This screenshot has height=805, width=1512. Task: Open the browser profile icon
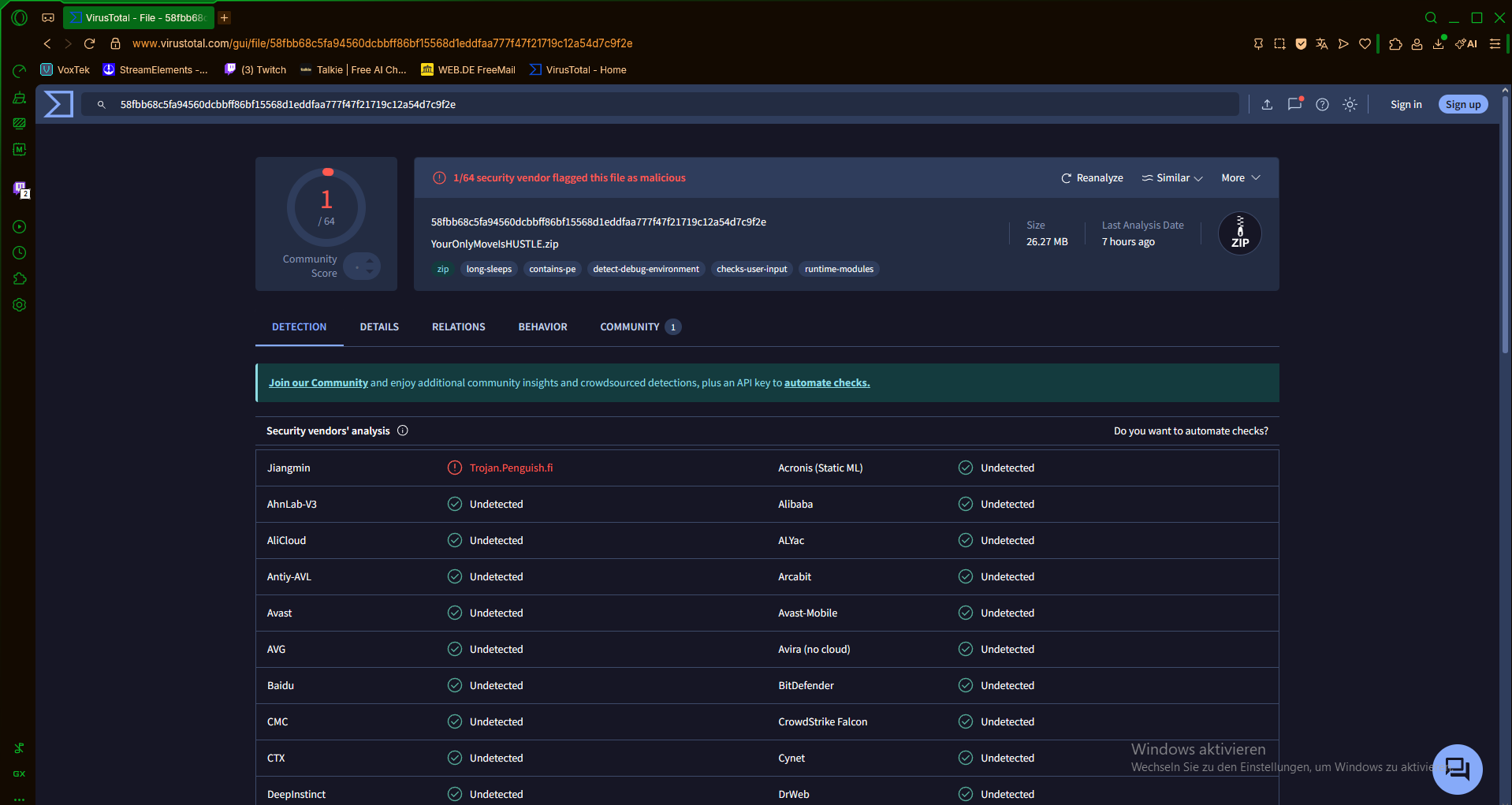(x=1417, y=43)
